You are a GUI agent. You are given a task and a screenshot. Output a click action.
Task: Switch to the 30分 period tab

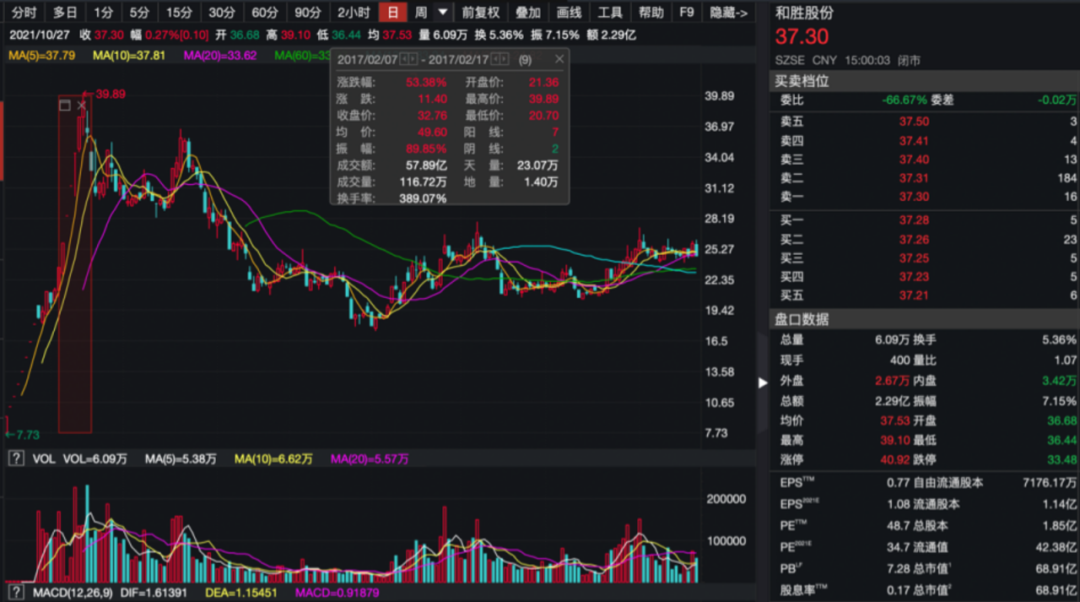click(222, 12)
